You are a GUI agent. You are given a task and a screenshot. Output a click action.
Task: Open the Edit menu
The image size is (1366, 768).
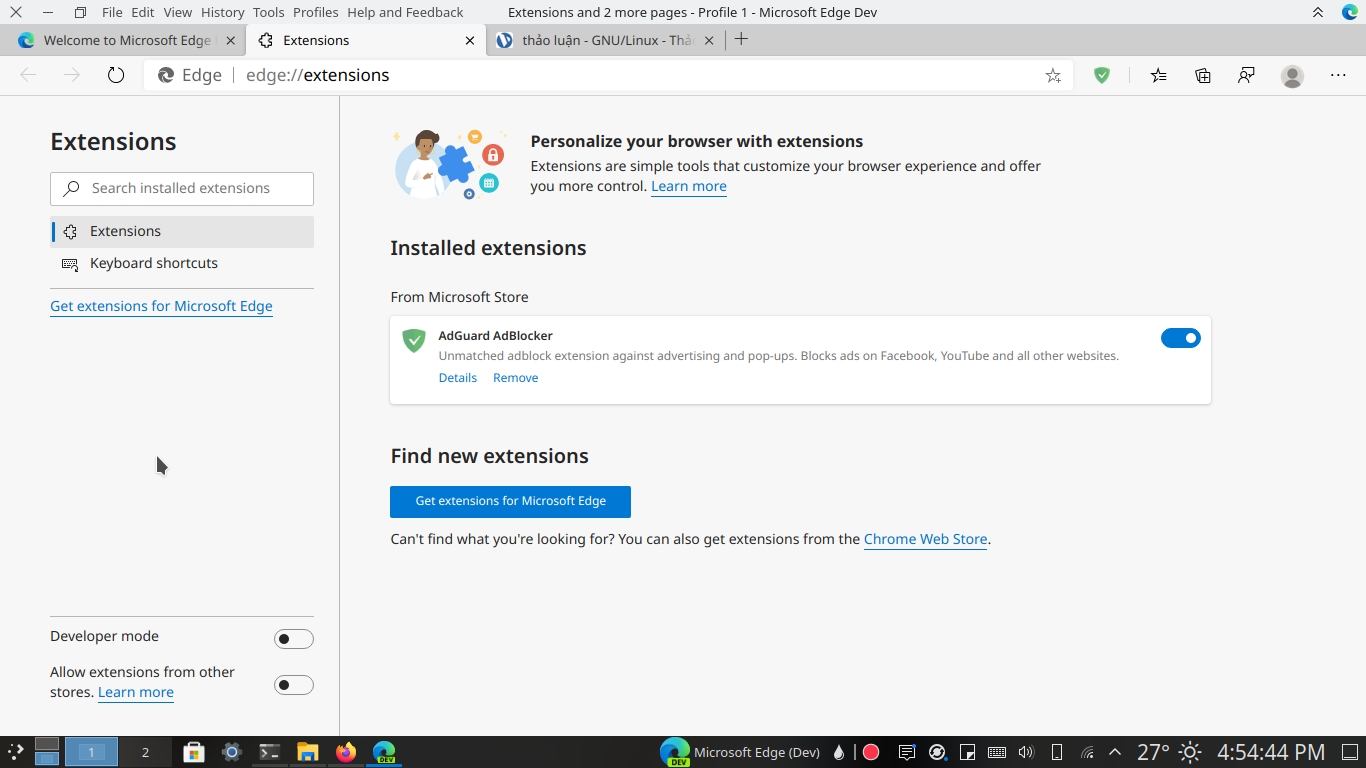143,12
